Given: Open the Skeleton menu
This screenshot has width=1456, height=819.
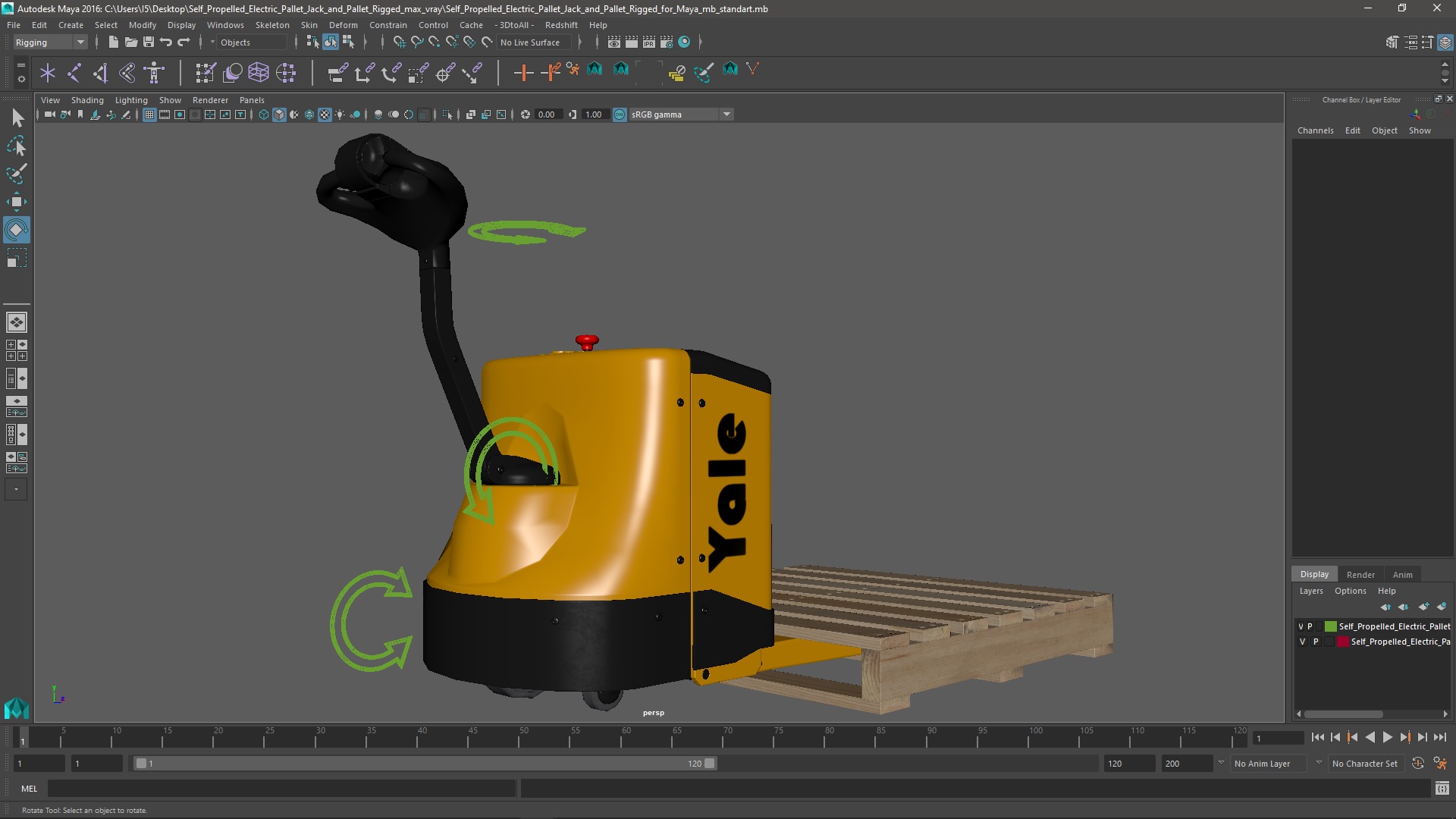Looking at the screenshot, I should click(x=272, y=25).
